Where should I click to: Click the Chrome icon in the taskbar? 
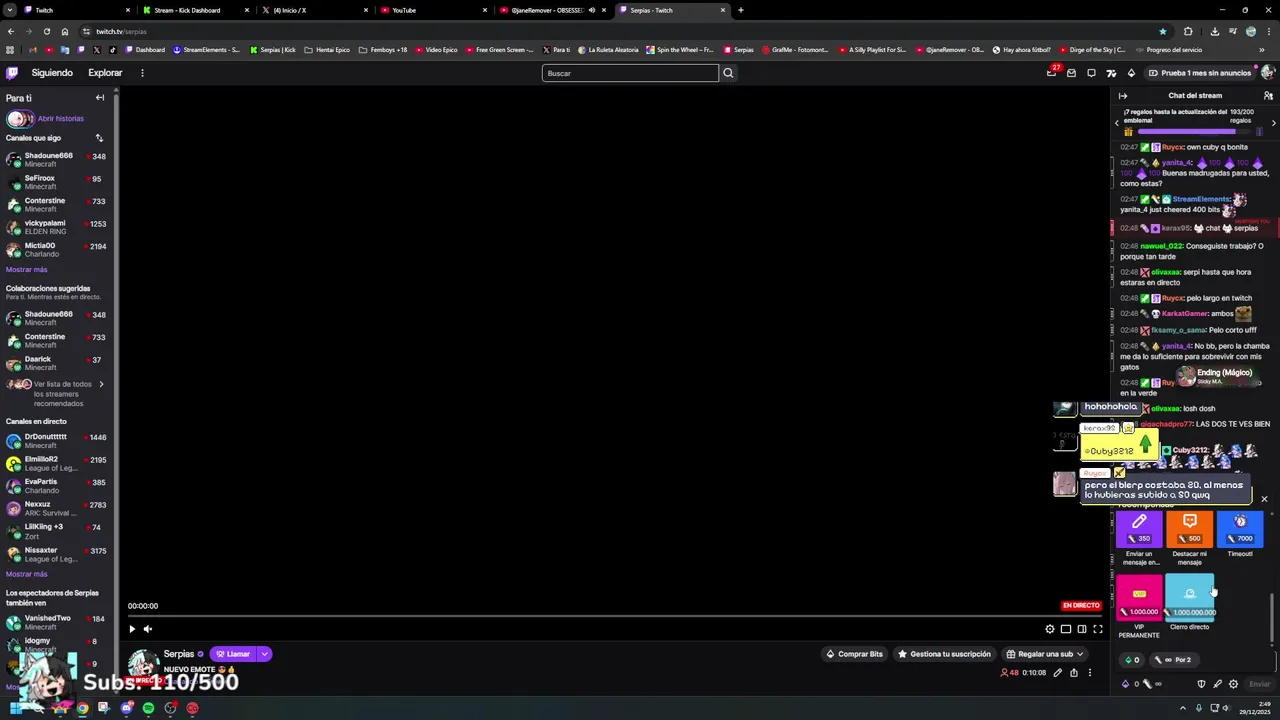click(82, 708)
